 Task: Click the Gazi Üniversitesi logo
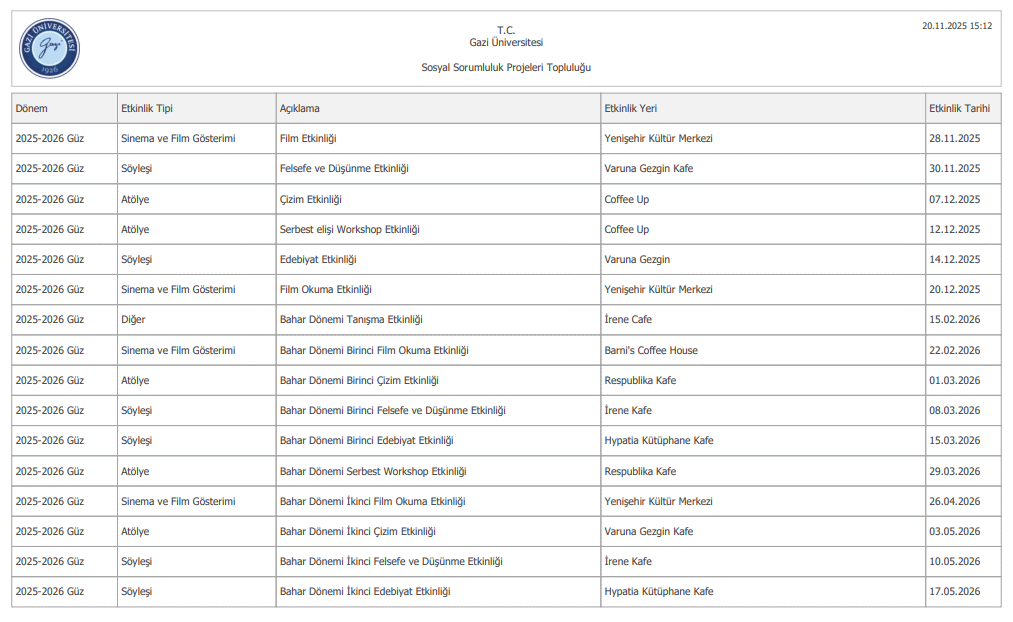(x=49, y=49)
